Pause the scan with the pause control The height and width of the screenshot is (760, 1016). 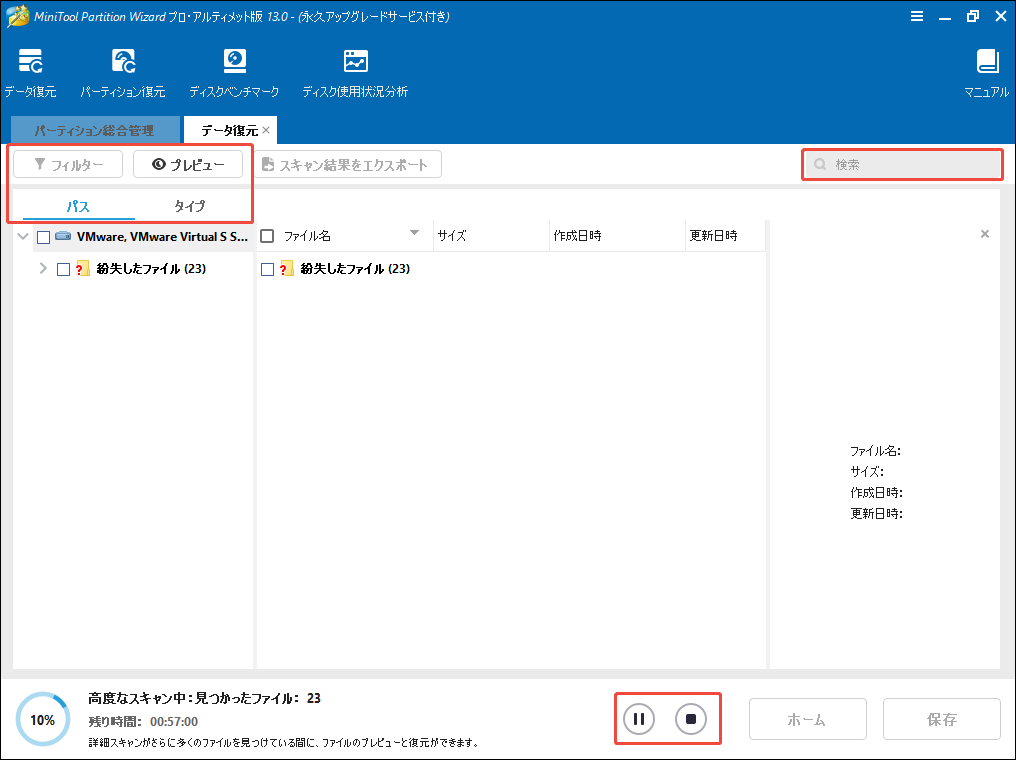tap(638, 718)
